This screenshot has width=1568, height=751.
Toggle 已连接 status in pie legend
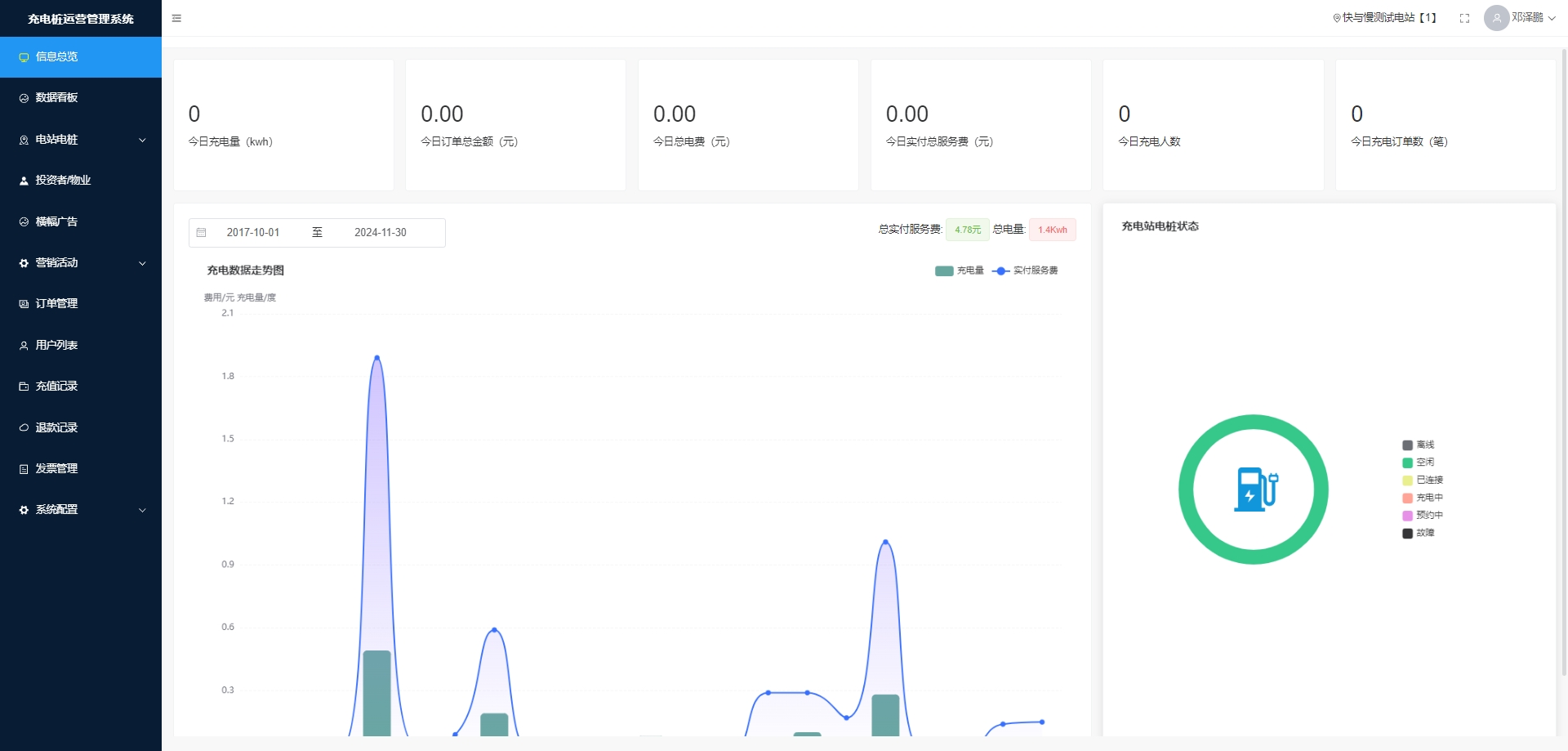1423,481
